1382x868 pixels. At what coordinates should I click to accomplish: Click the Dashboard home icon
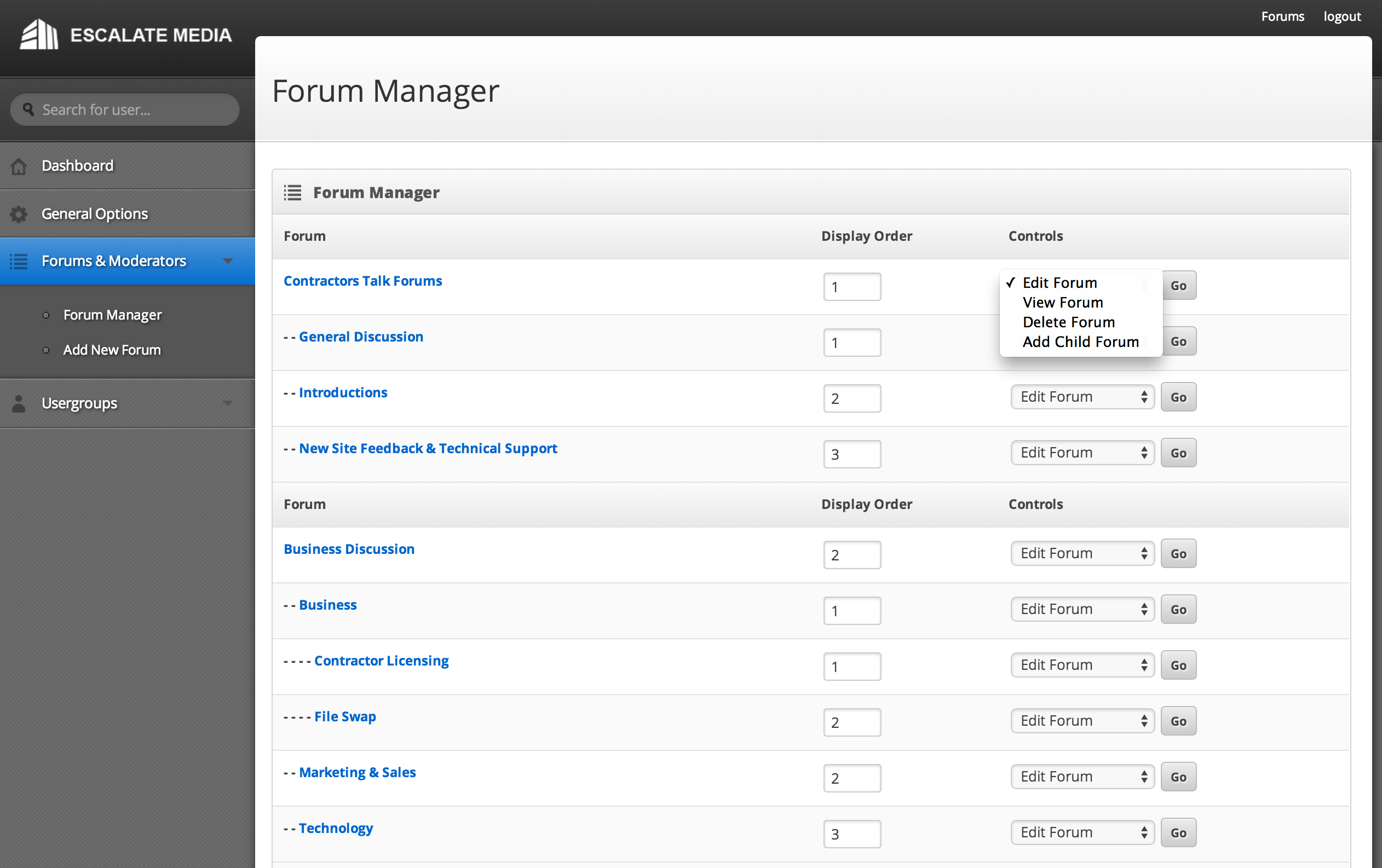[x=19, y=166]
